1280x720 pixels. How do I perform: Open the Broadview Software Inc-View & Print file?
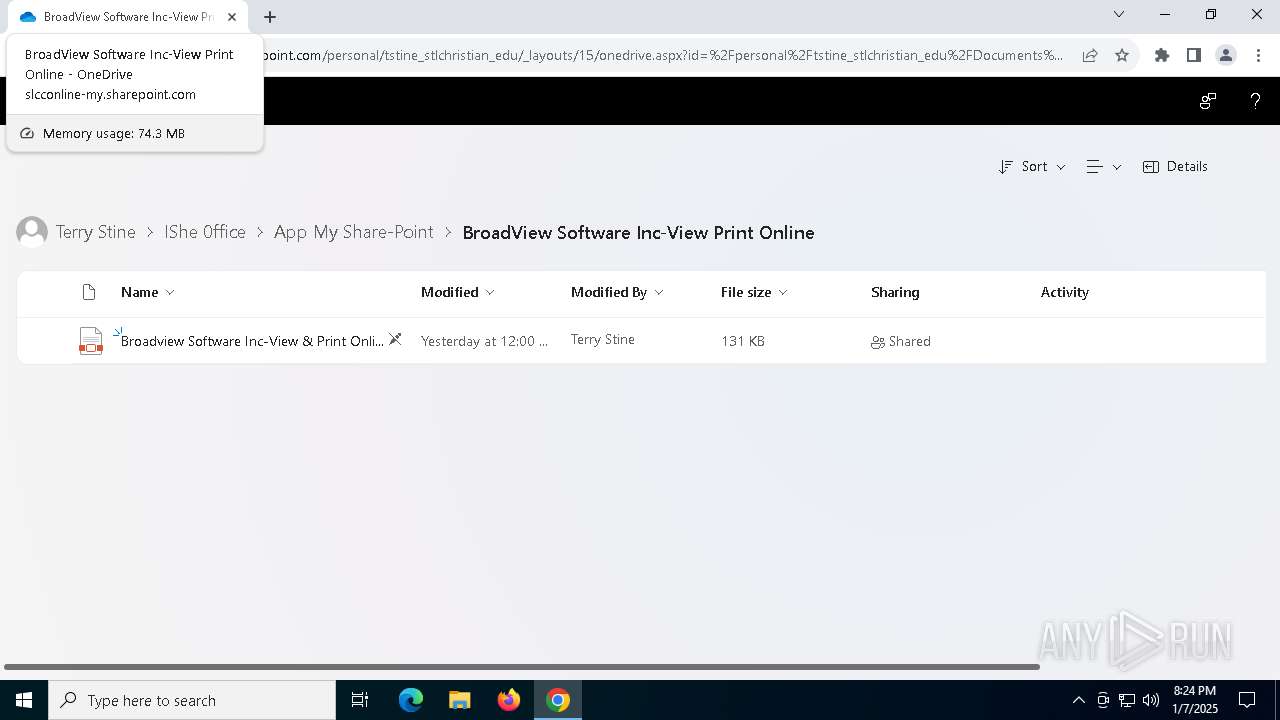252,341
